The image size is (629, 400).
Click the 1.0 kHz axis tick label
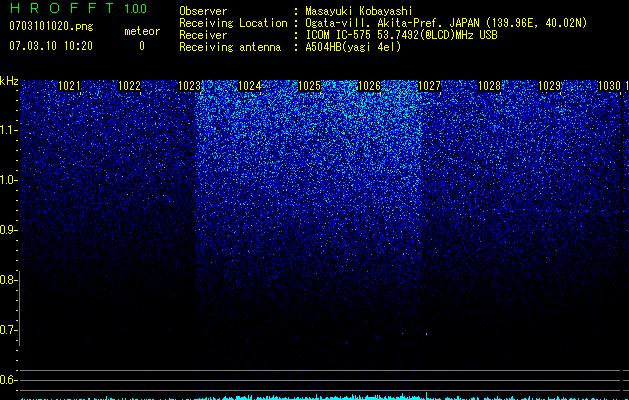point(8,180)
